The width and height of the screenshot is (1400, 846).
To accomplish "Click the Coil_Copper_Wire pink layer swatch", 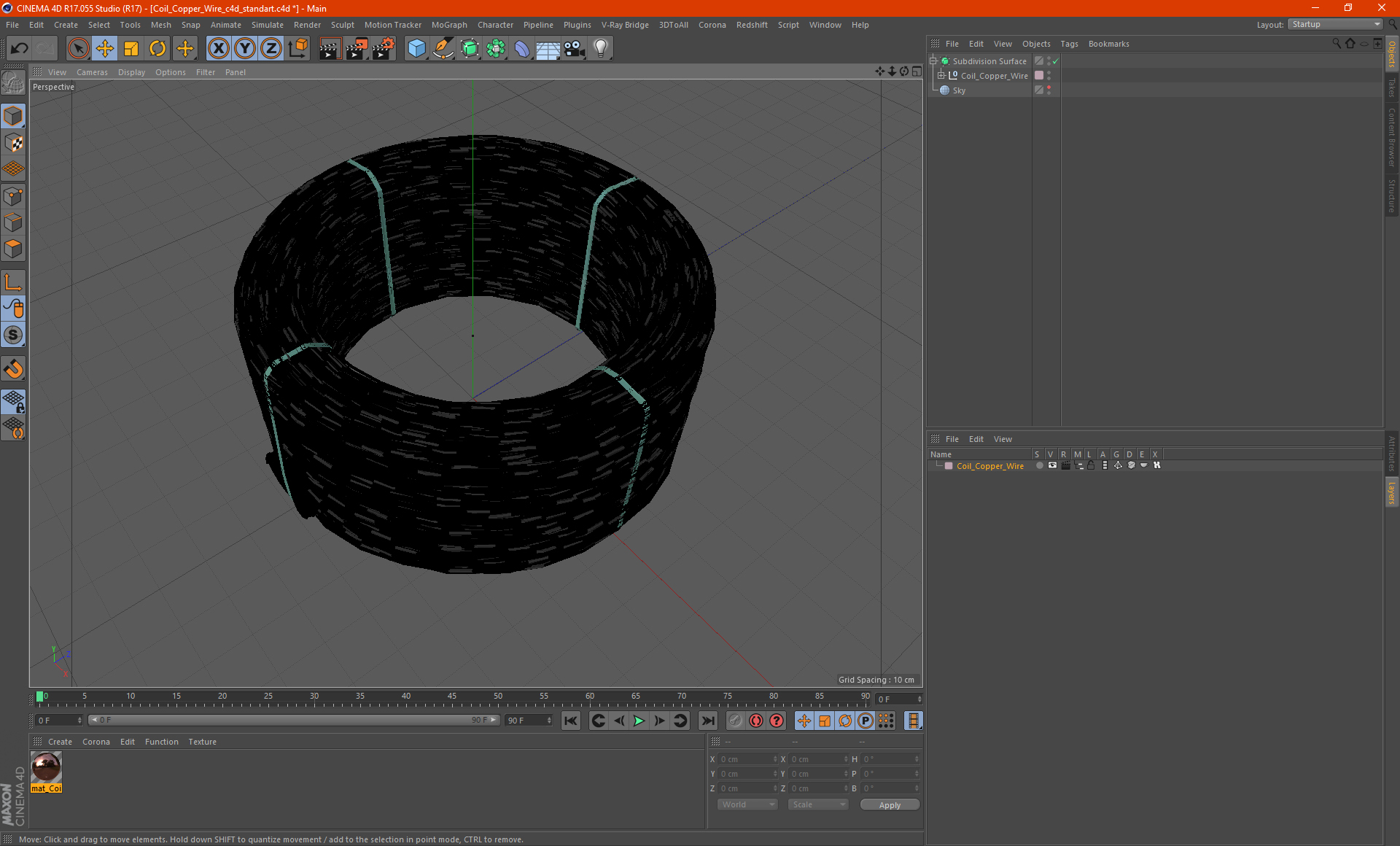I will coord(1039,76).
